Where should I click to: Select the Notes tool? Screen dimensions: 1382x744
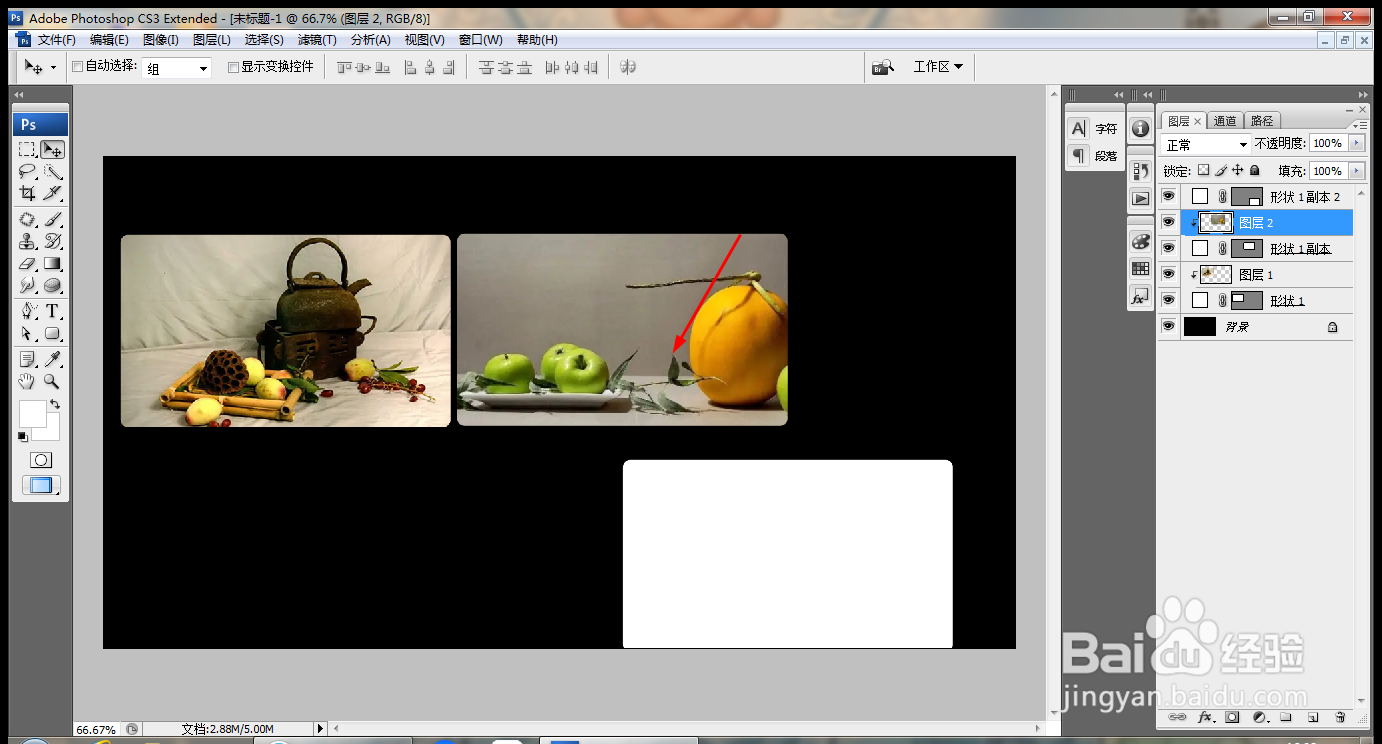pos(28,359)
